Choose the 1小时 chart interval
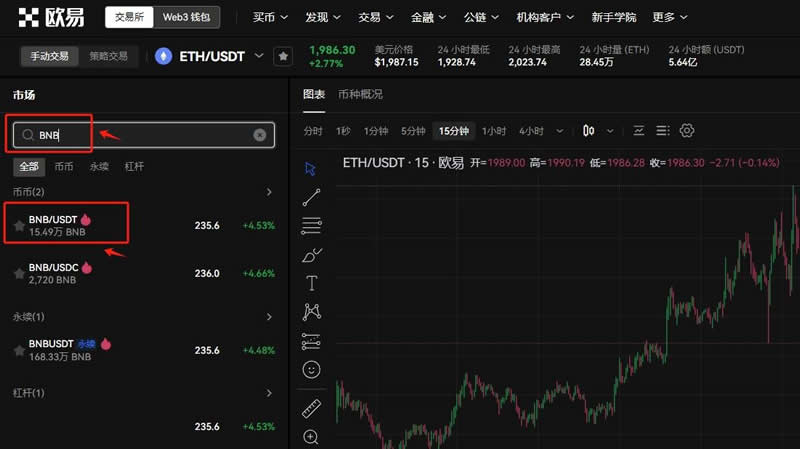Screen dimensions: 800x449 (493, 131)
